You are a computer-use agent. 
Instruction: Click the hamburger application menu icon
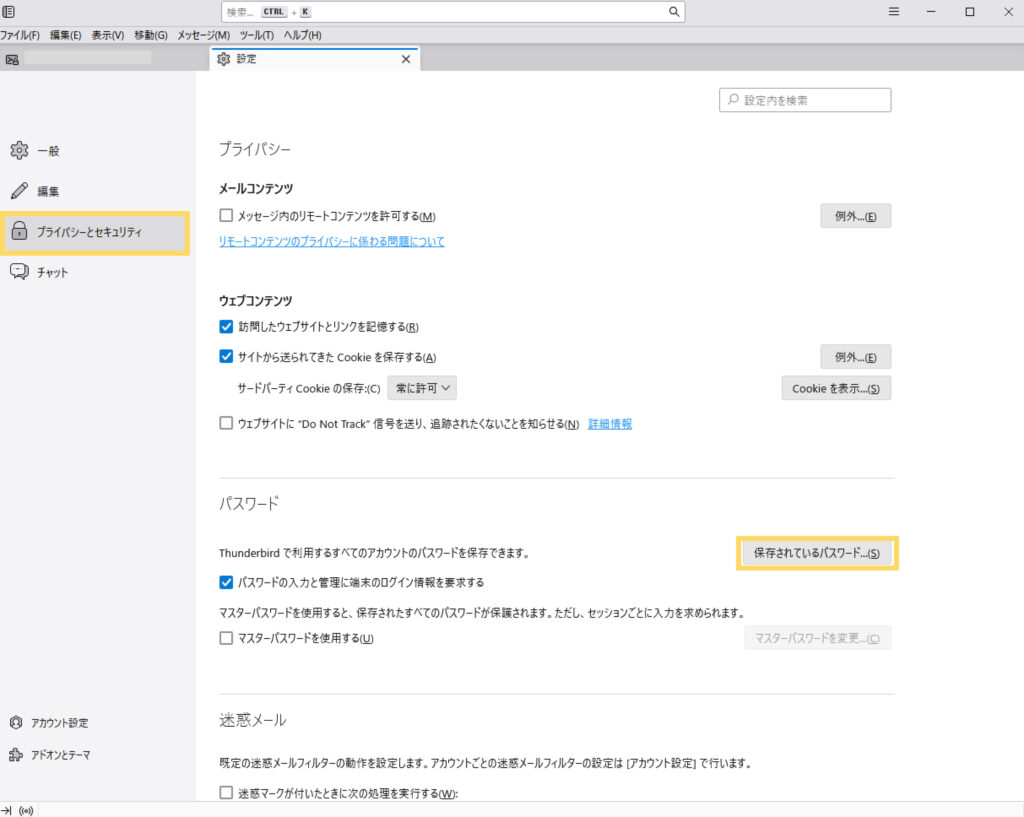point(894,12)
